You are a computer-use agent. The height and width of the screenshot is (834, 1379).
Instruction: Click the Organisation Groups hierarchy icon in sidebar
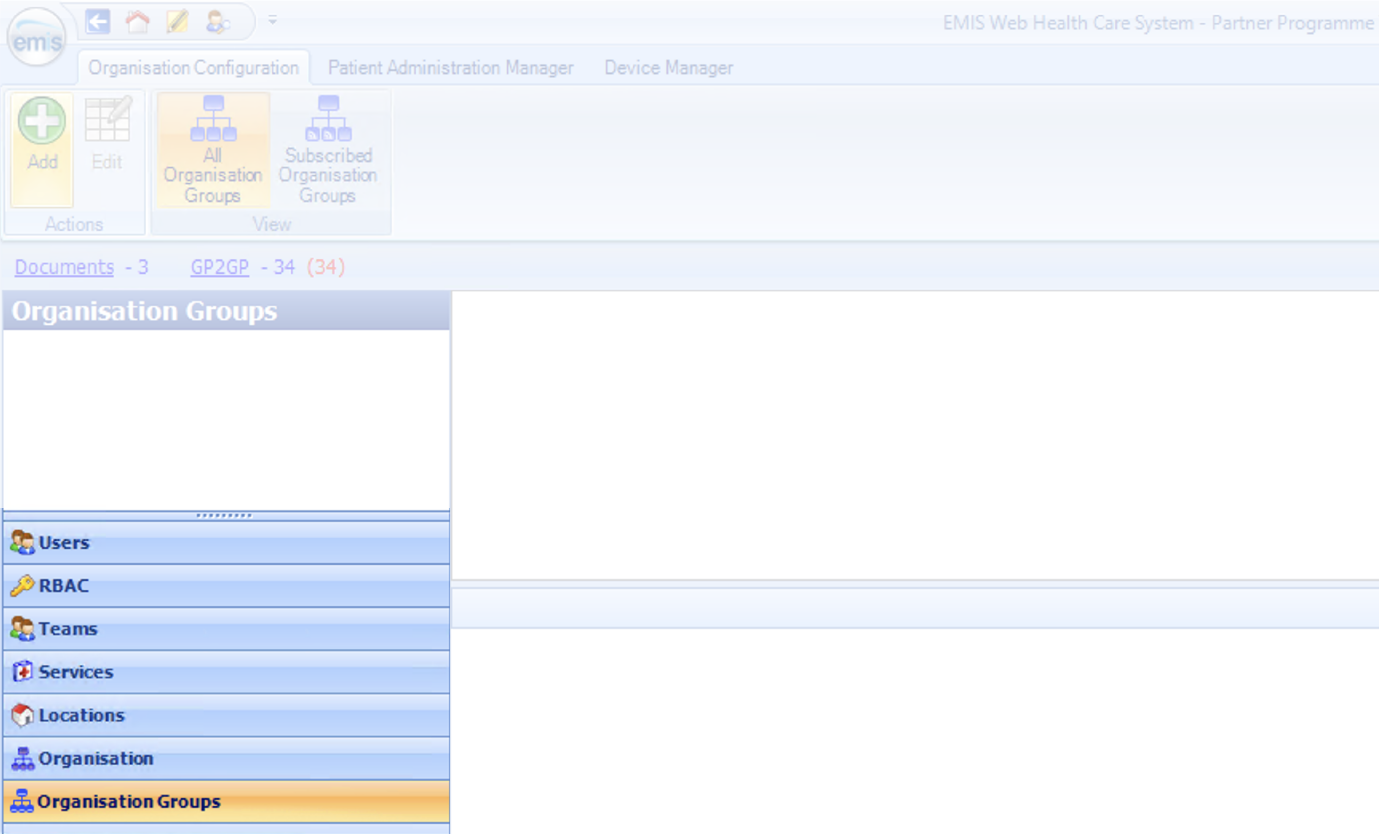point(22,802)
